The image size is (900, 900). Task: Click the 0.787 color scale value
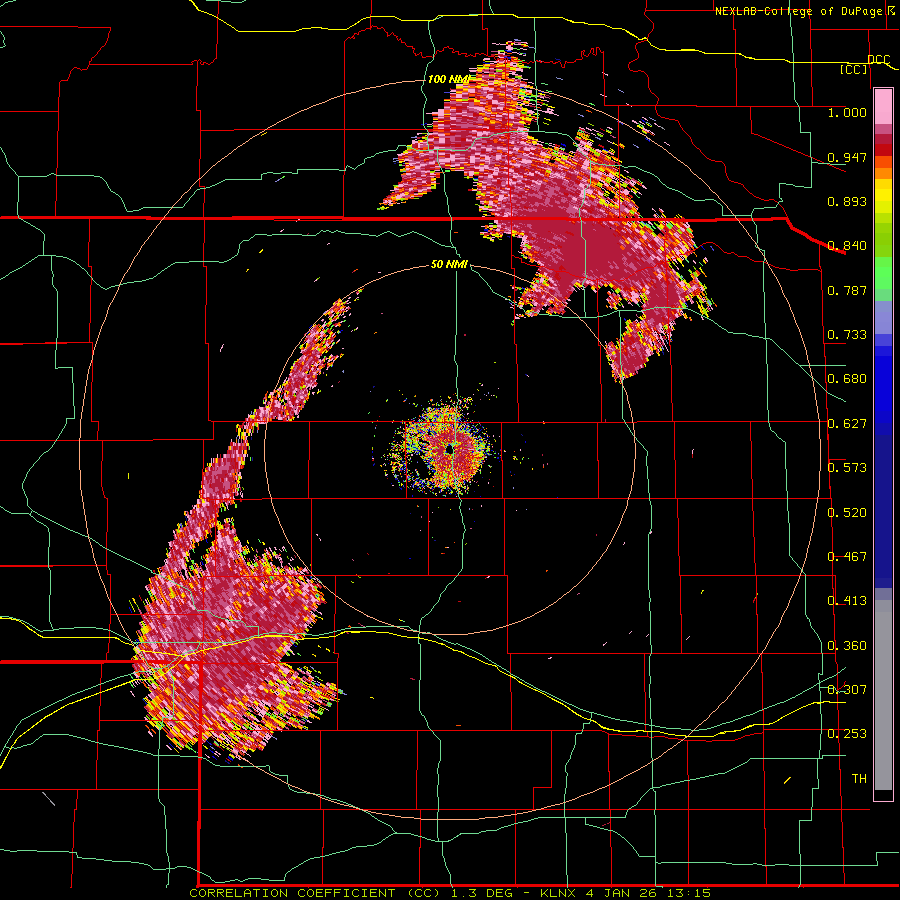847,290
